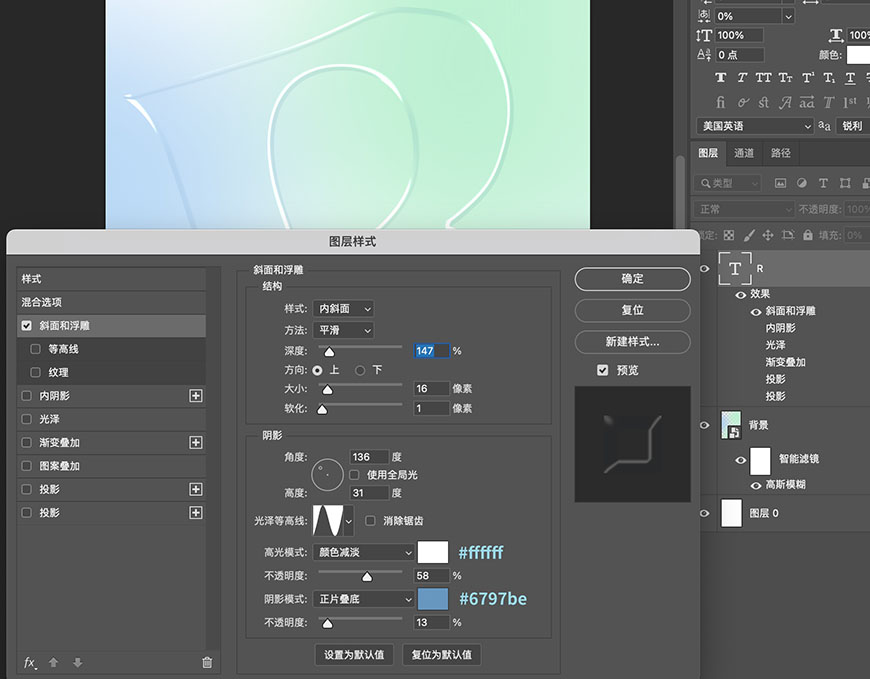Select 图层 tab
870x679 pixels.
click(x=708, y=153)
